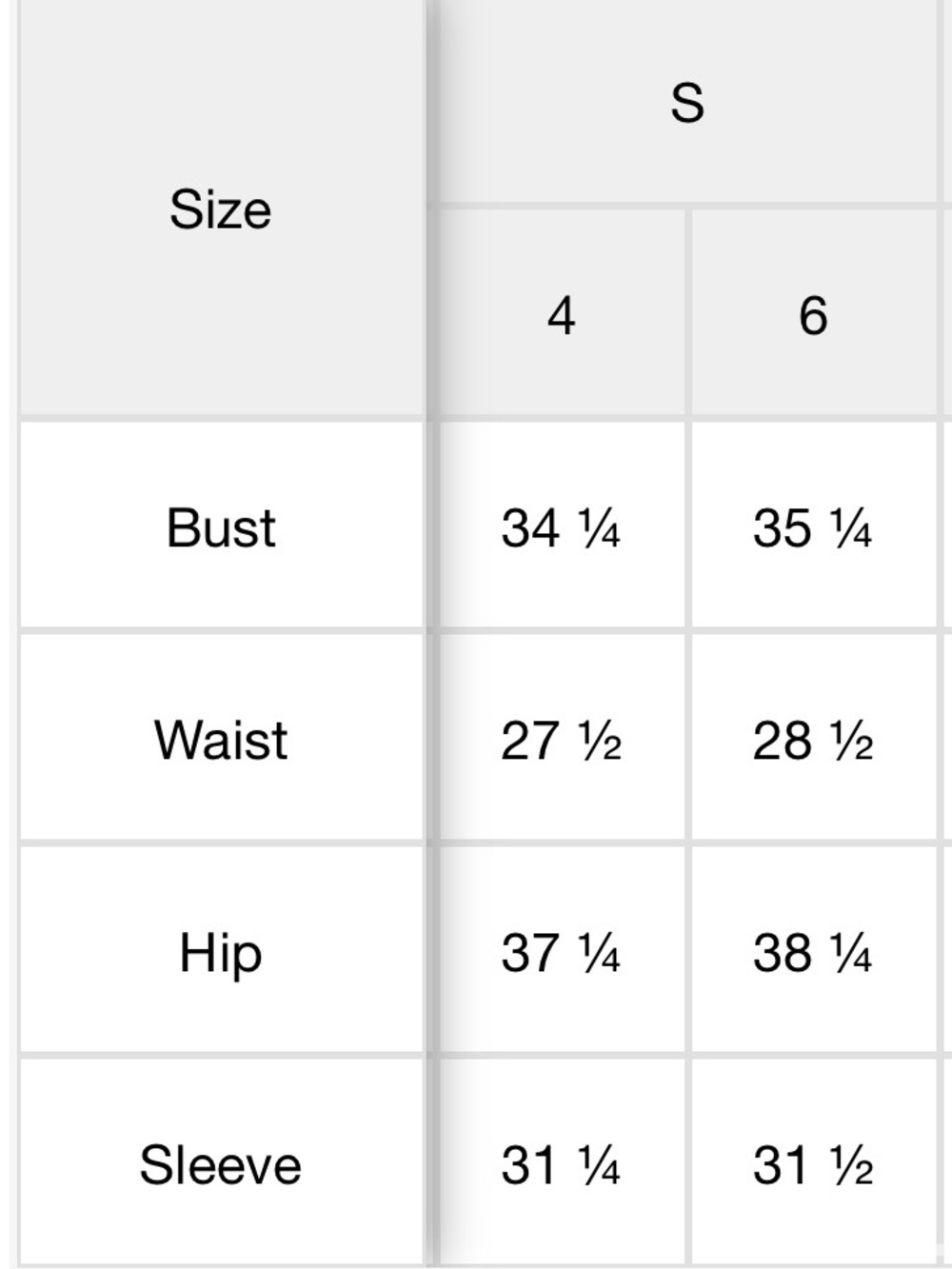Tap the number 6 under S
The height and width of the screenshot is (1269, 952).
pos(814,315)
